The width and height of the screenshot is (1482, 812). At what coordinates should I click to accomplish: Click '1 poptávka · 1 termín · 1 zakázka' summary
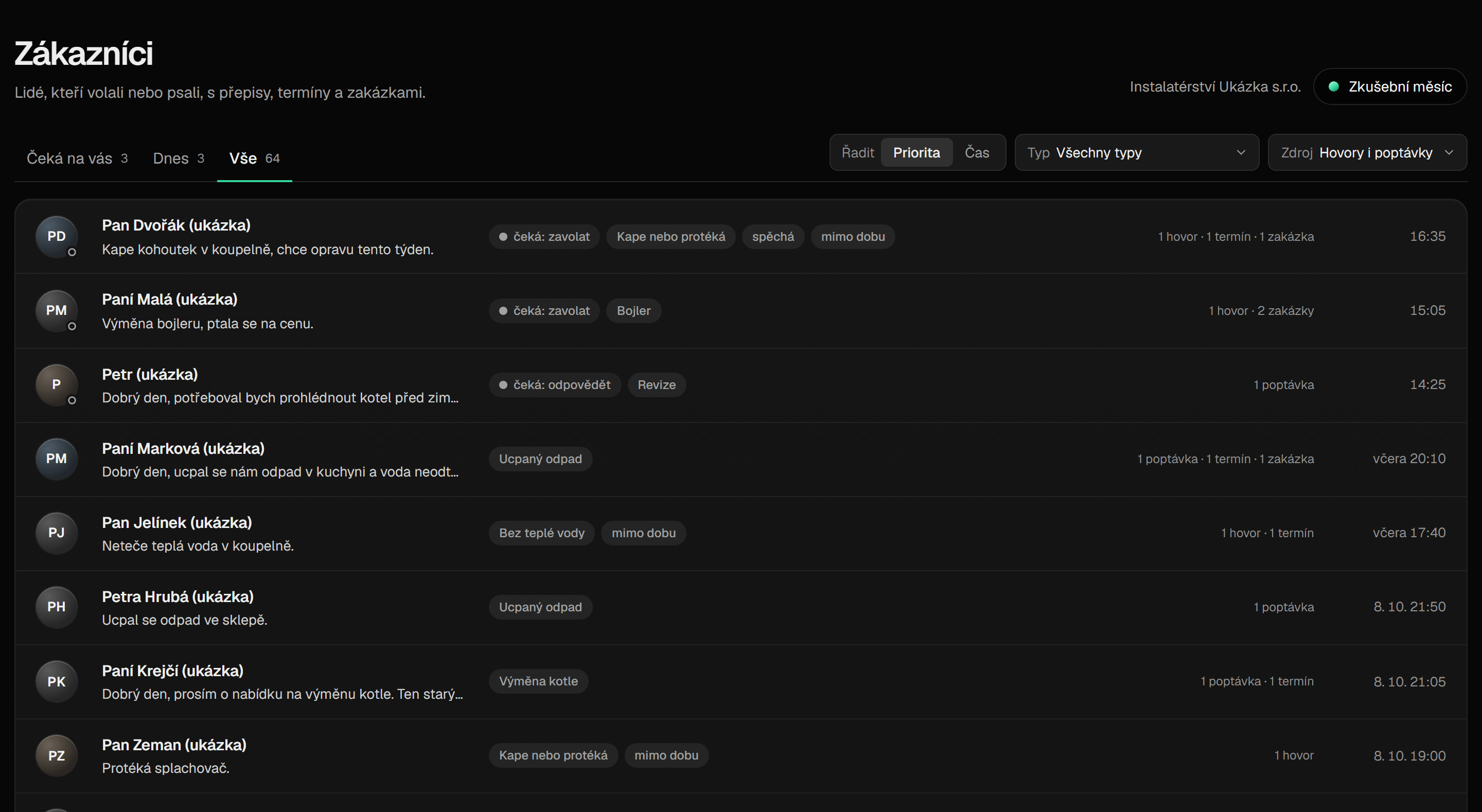[x=1225, y=458]
